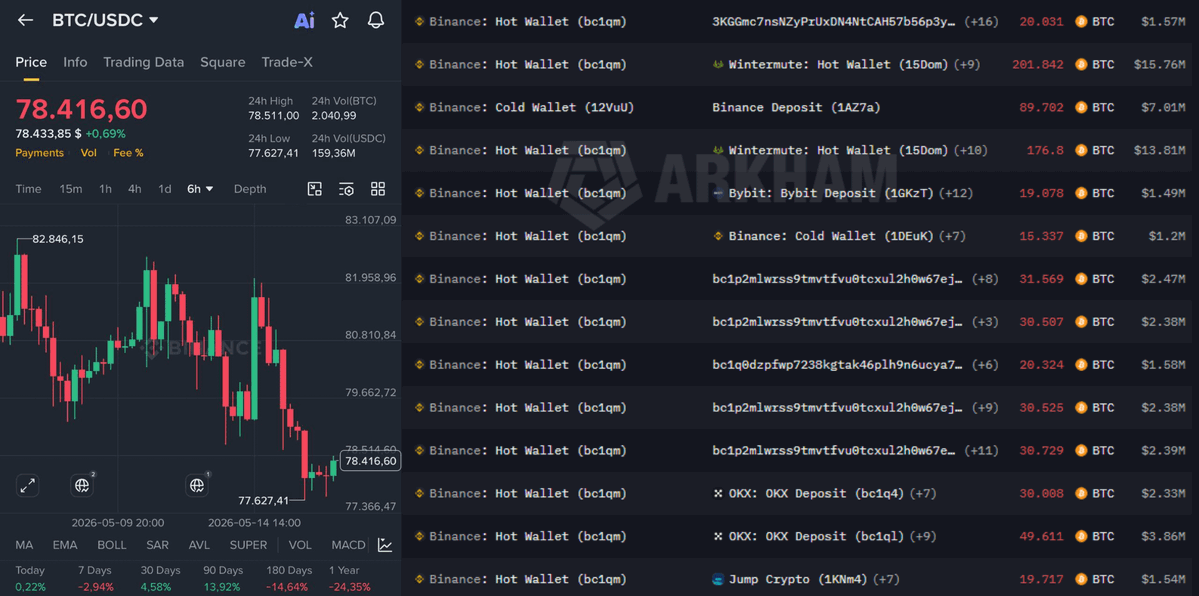Select the 1d chart interval
Image resolution: width=1199 pixels, height=596 pixels.
click(x=164, y=189)
